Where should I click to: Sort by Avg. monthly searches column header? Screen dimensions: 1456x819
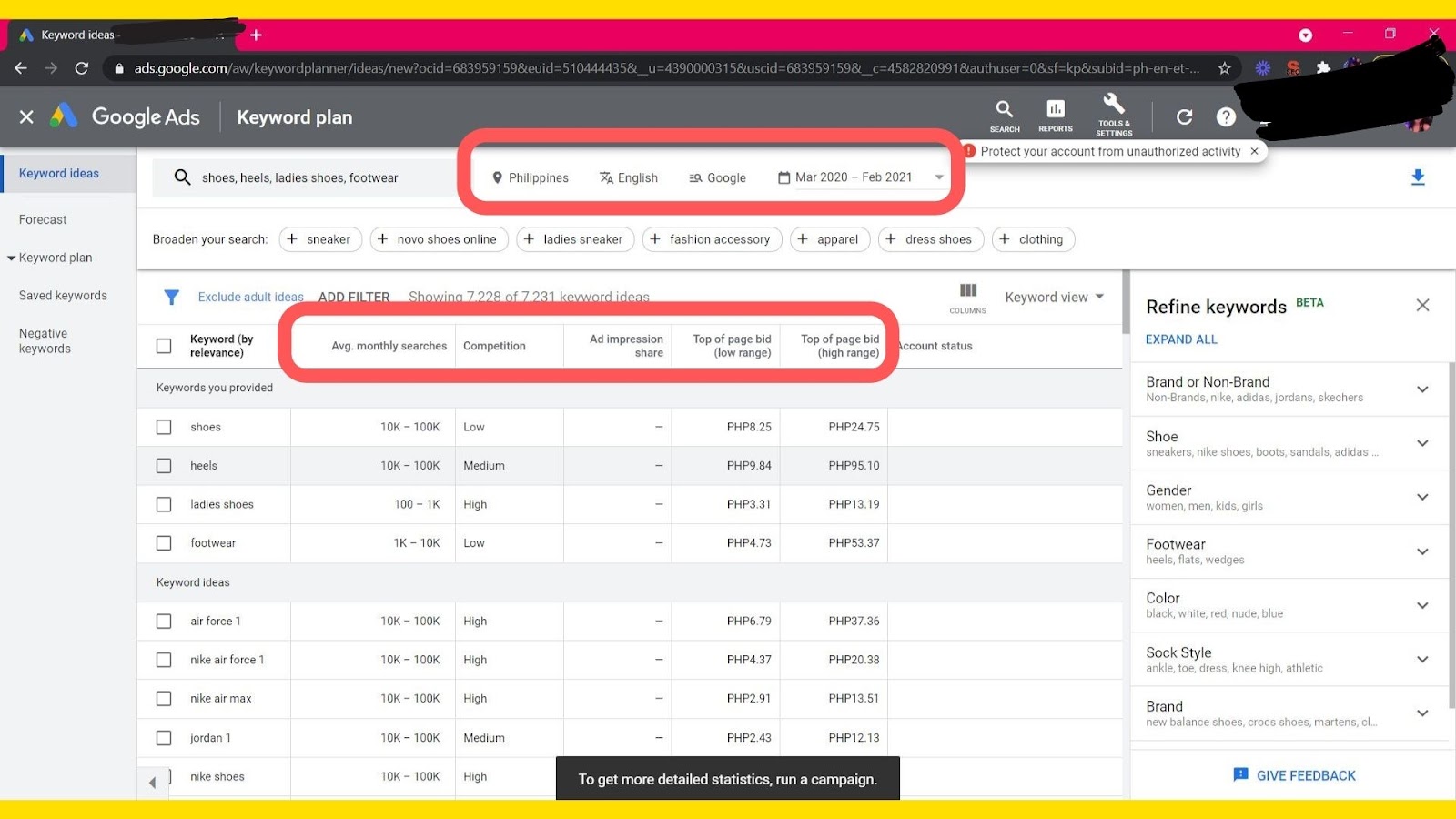pos(389,346)
